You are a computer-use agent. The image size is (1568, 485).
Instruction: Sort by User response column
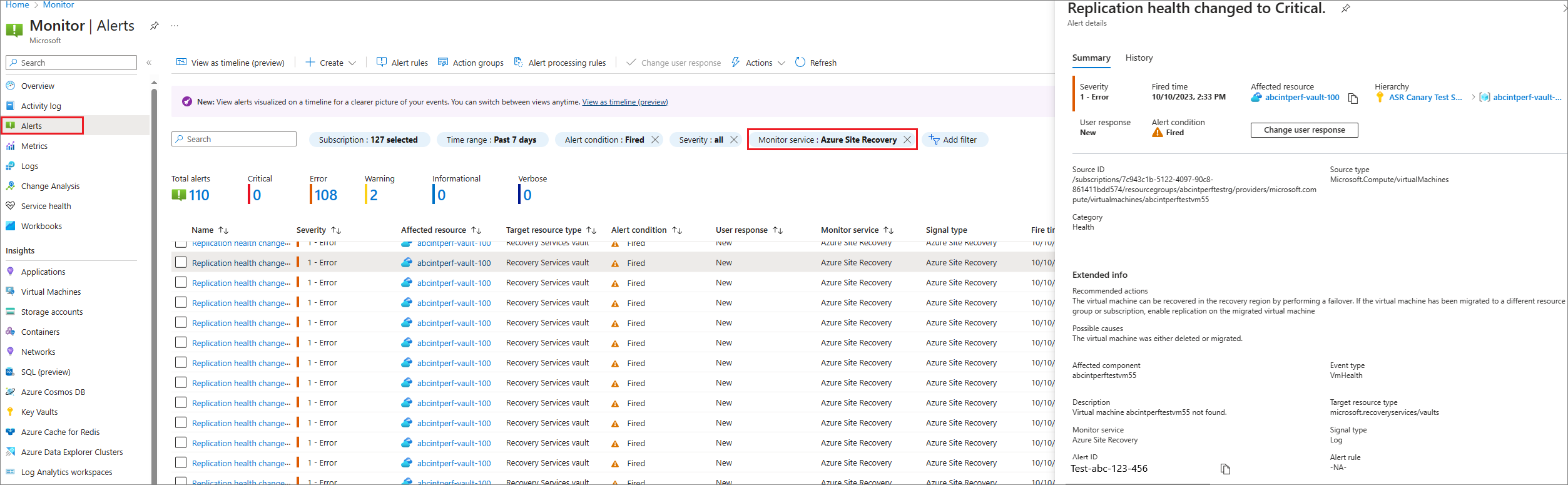click(749, 230)
